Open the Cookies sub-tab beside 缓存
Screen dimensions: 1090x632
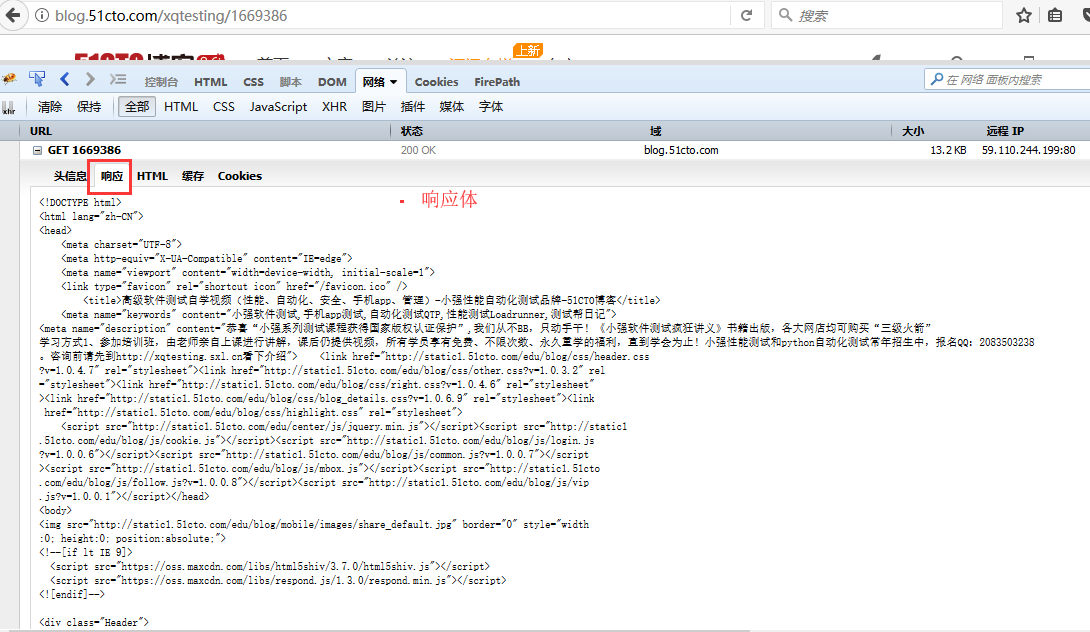240,177
